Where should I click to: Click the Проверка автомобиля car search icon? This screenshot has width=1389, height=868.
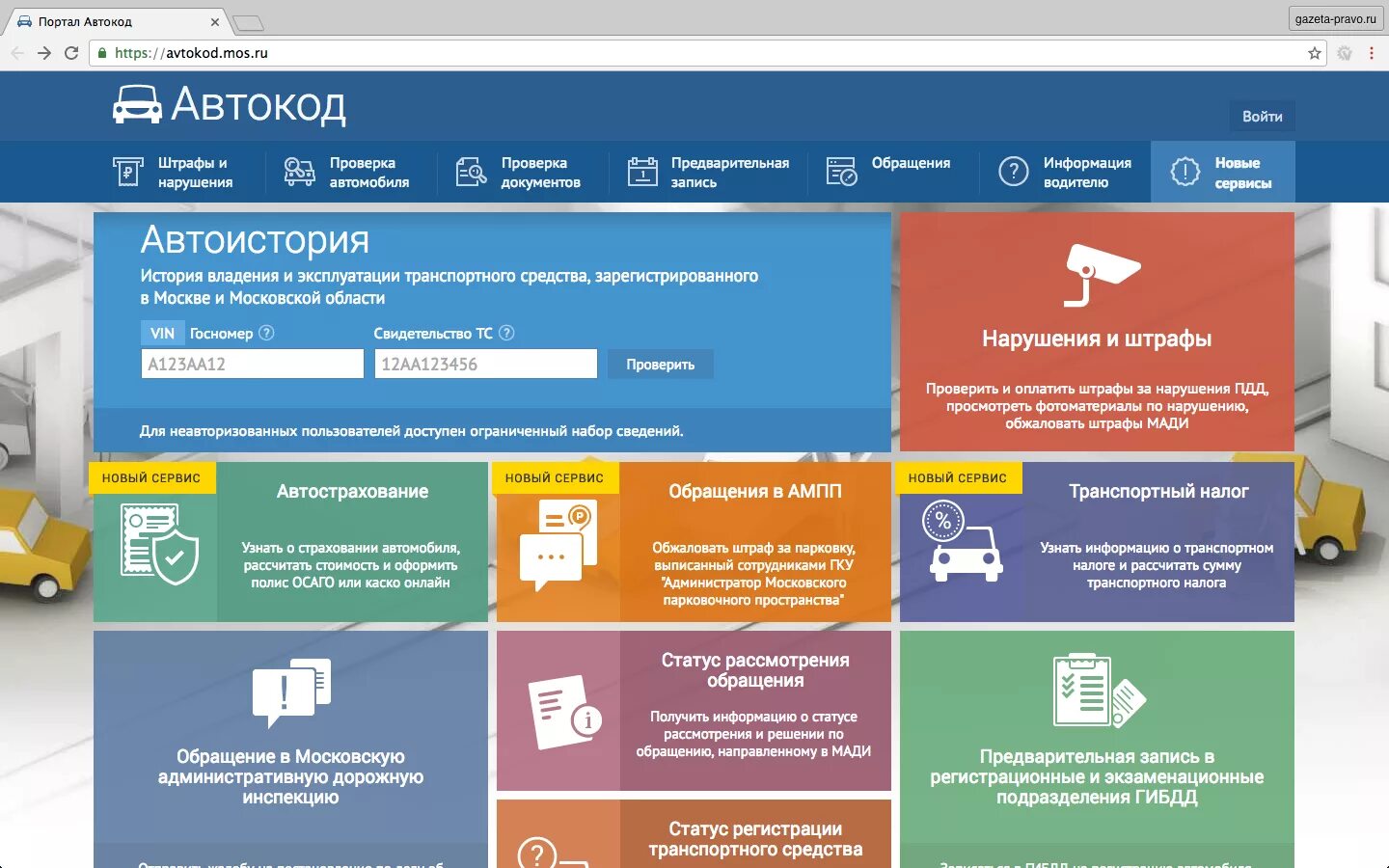point(299,172)
